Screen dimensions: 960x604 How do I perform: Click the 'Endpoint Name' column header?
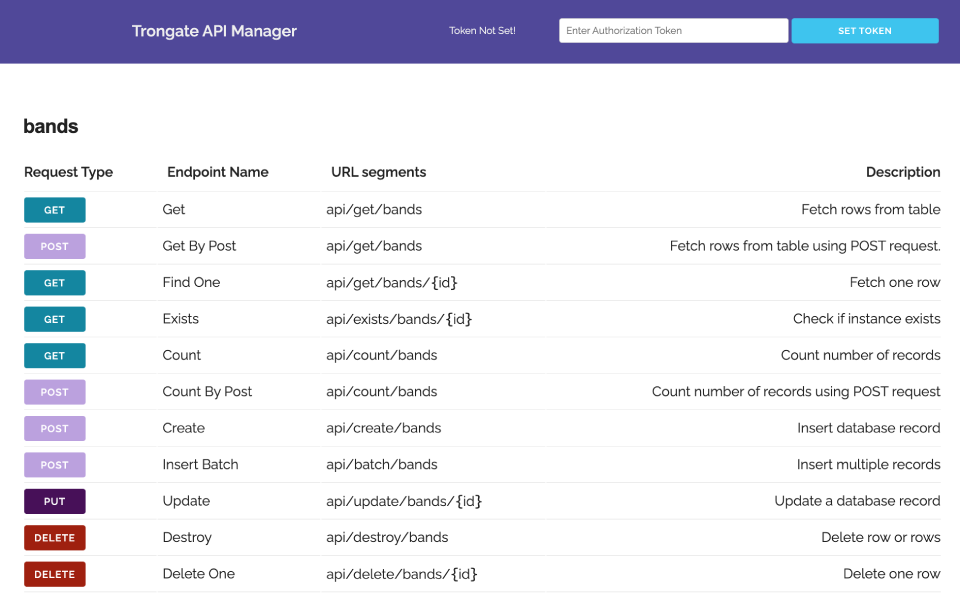point(218,172)
